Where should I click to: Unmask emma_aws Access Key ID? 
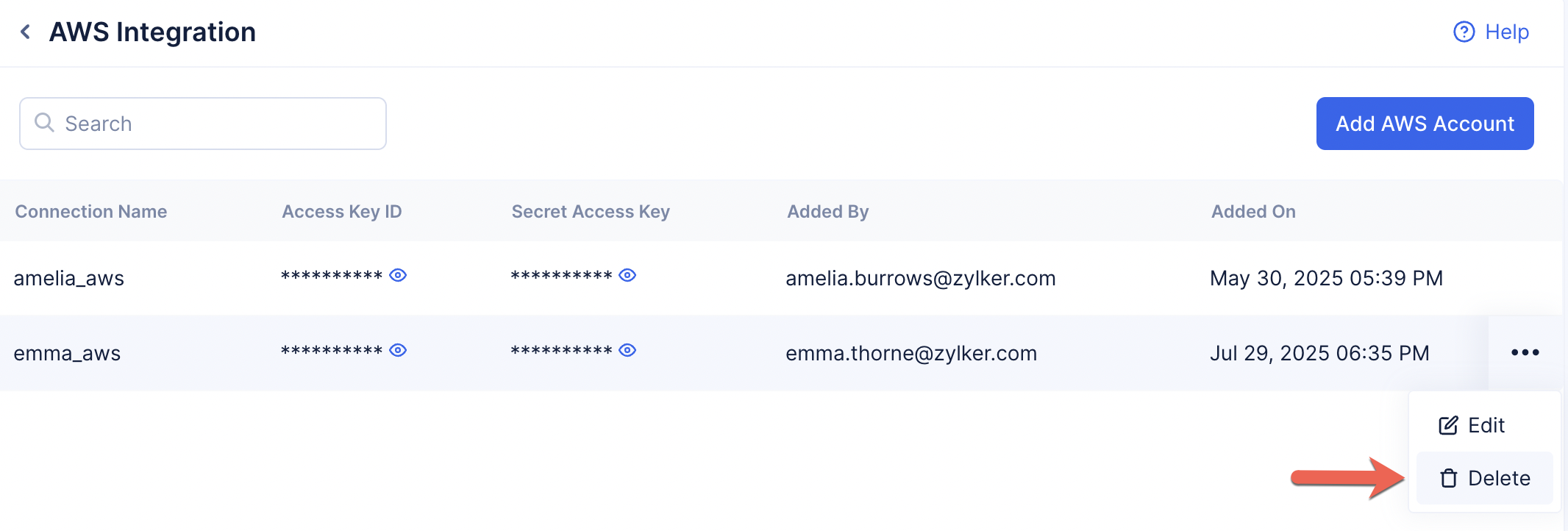(398, 350)
